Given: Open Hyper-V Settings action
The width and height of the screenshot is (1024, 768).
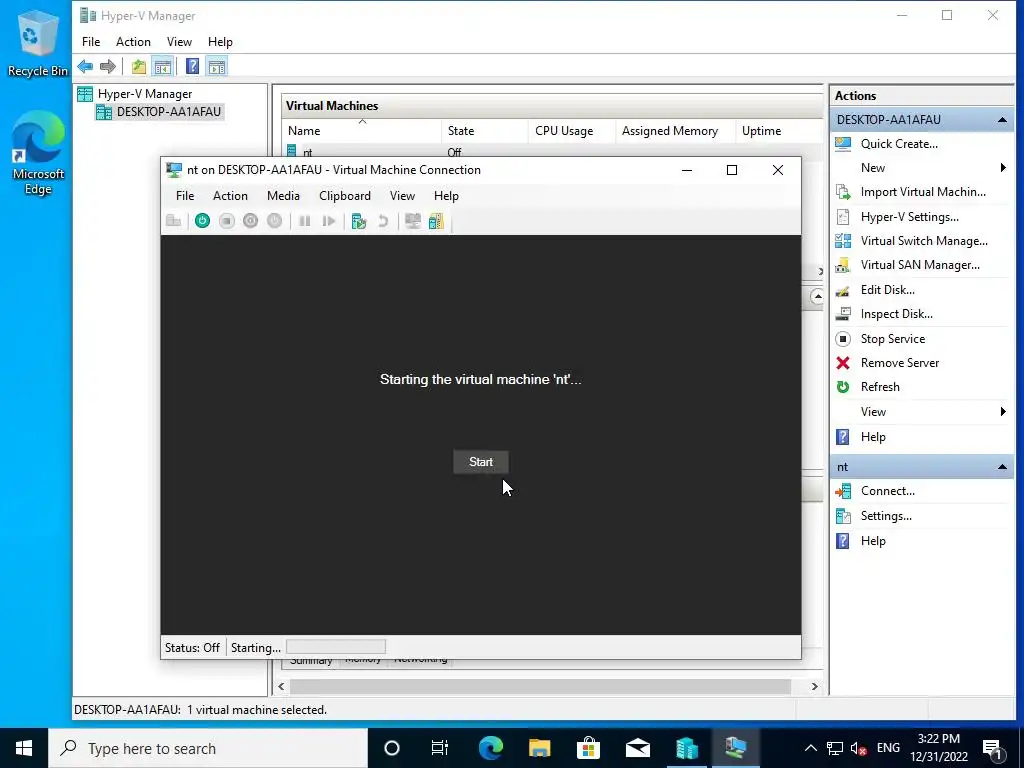Looking at the screenshot, I should click(x=909, y=217).
